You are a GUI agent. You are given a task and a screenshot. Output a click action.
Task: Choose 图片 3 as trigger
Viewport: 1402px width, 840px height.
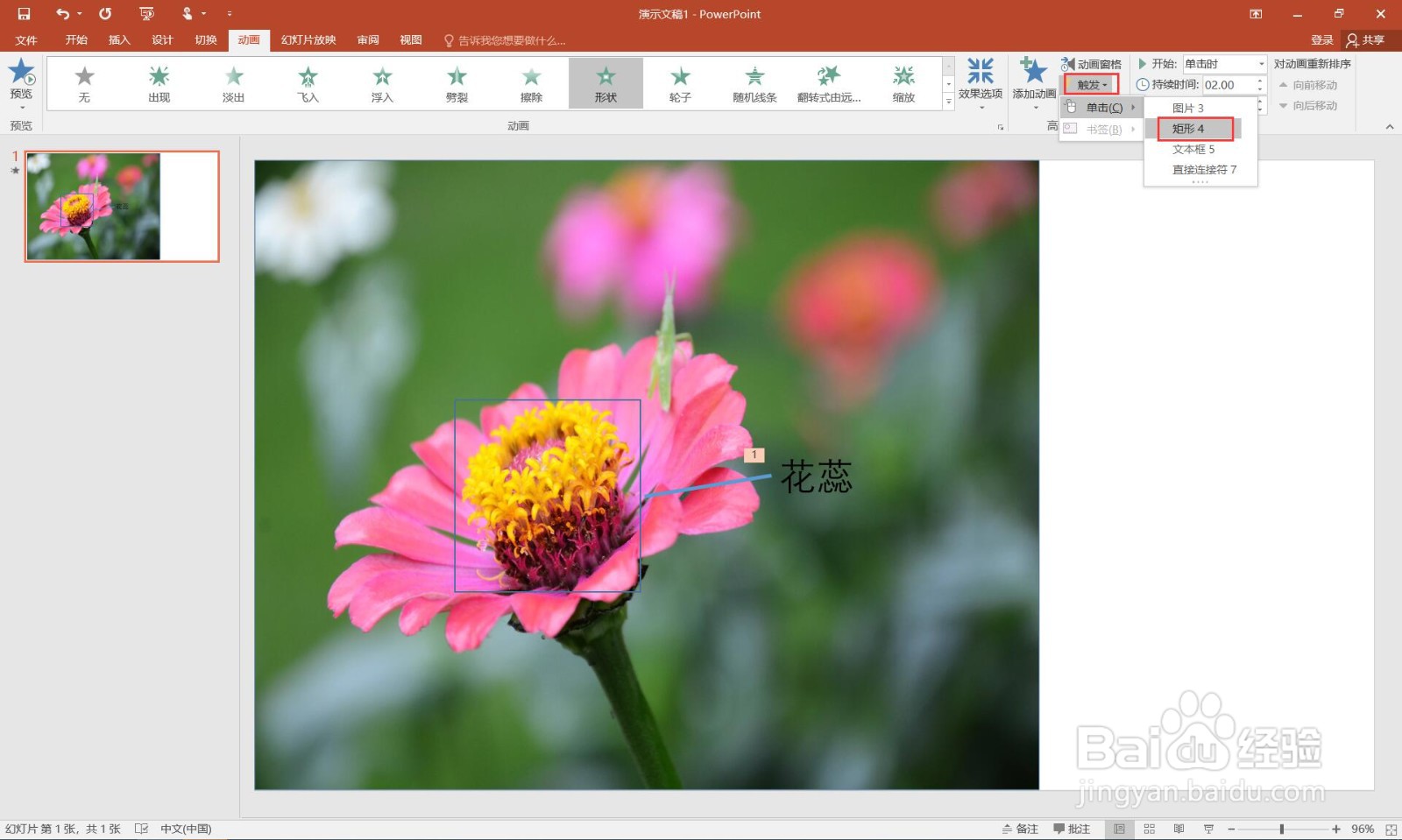(x=1200, y=108)
